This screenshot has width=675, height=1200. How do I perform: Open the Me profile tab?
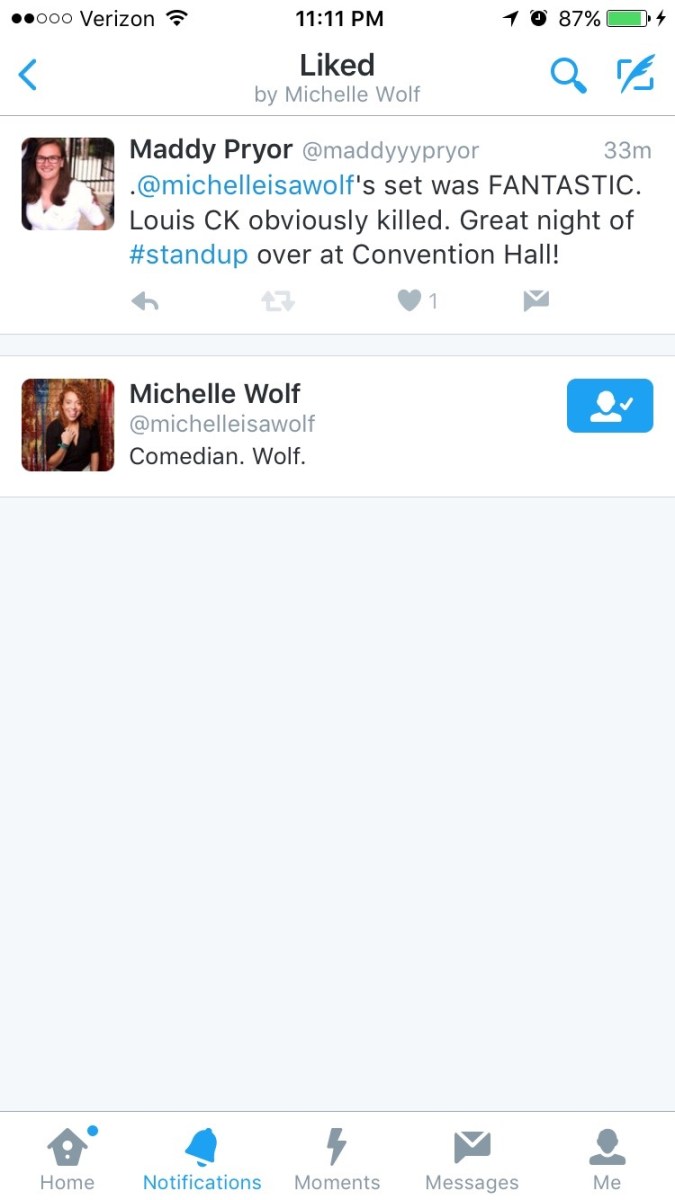607,1160
